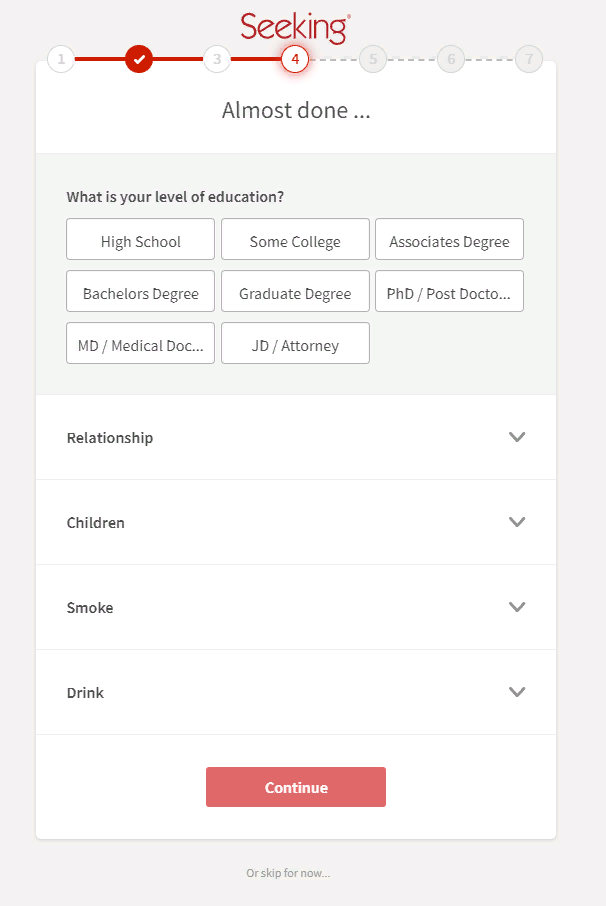Go to step 1 circle
Screen dimensions: 606x906
[61, 59]
